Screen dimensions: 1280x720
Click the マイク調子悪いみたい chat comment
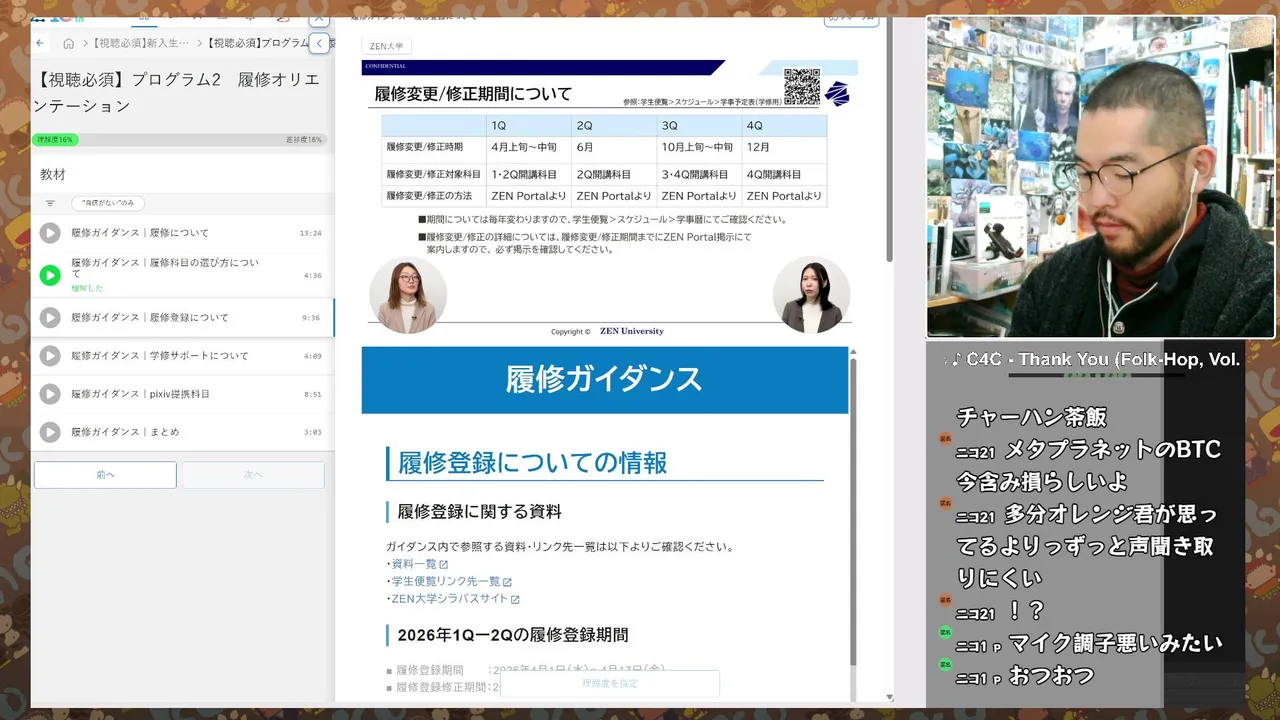(1115, 643)
